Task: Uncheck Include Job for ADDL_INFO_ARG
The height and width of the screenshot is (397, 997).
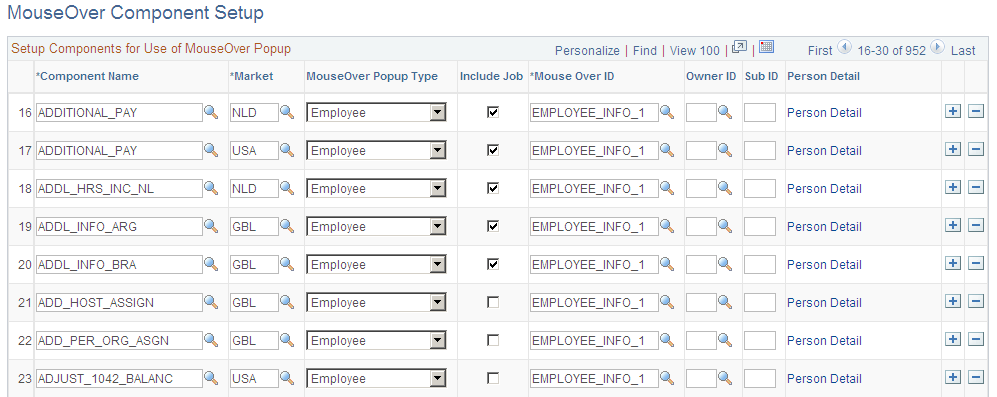Action: [x=493, y=226]
